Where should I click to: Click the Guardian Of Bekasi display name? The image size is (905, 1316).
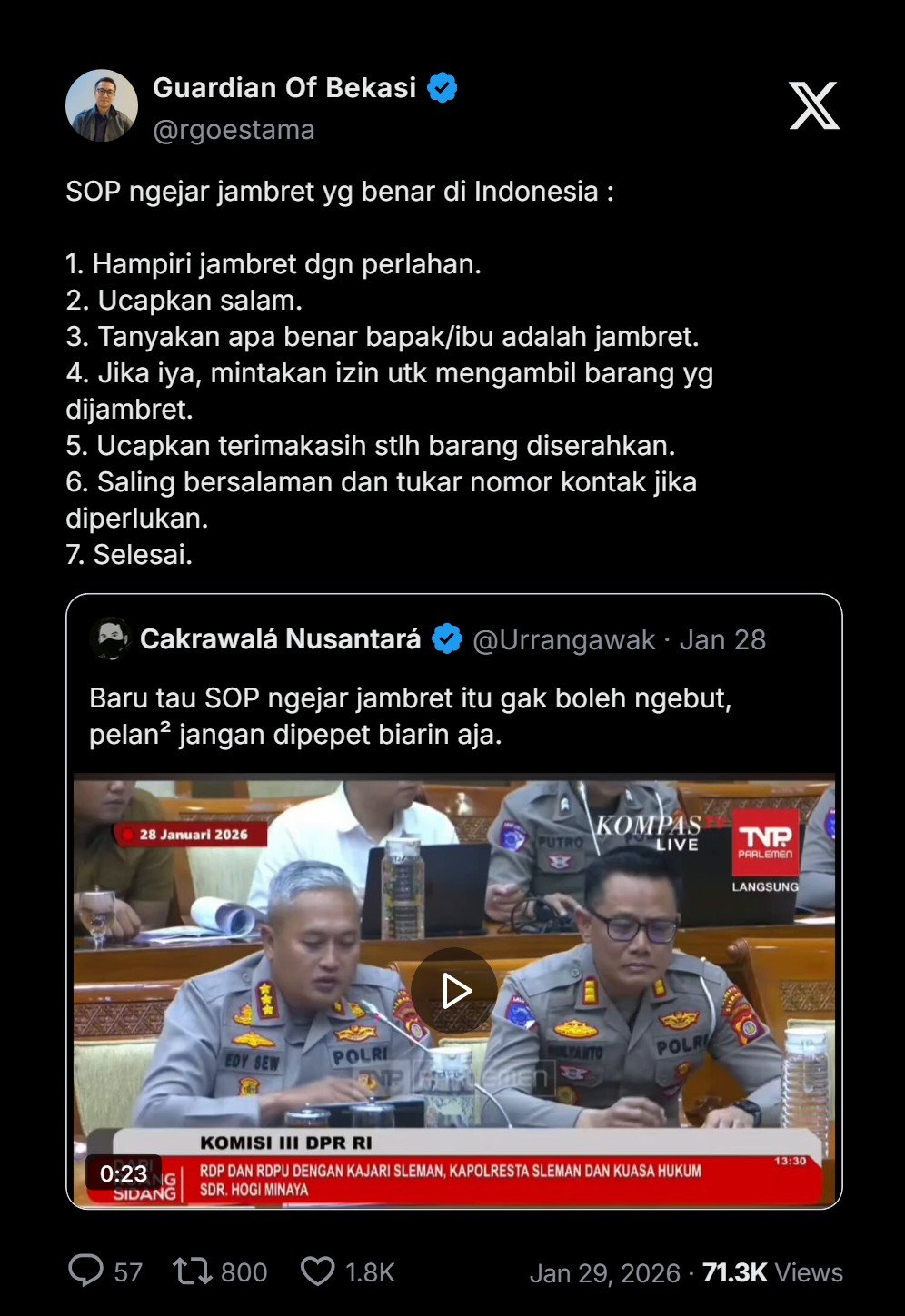tap(284, 87)
